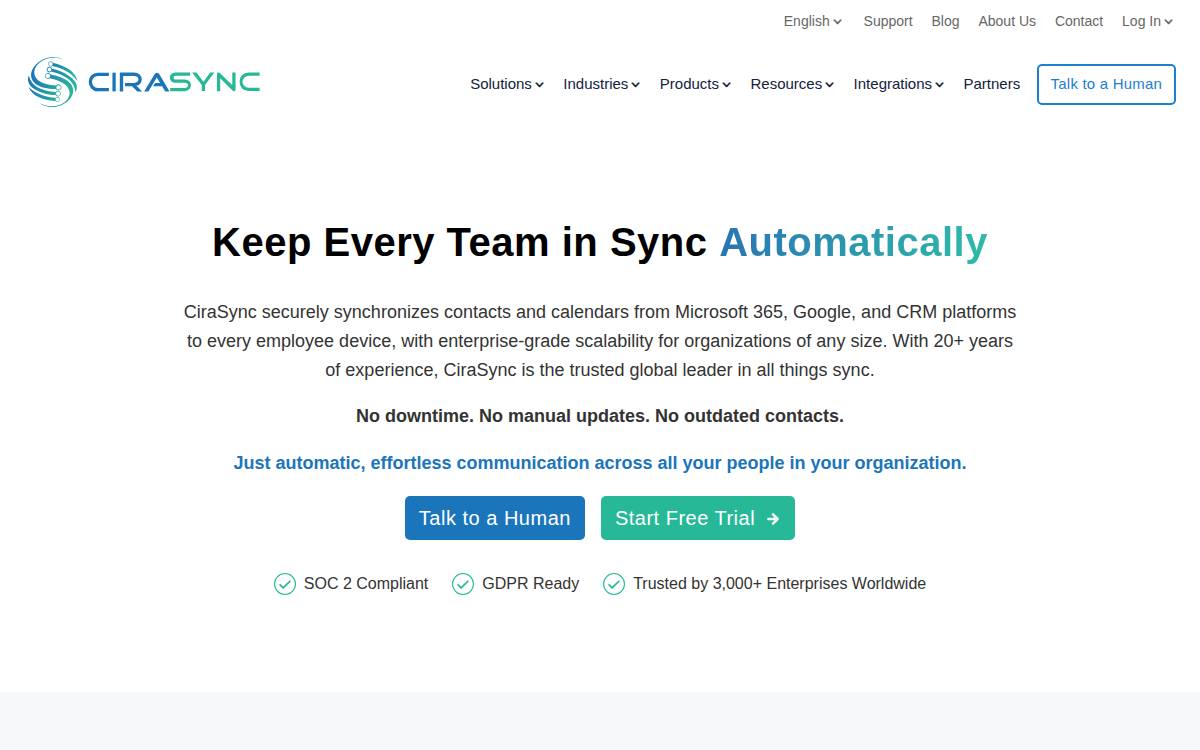Click the Trusted by 3,000+ Enterprises checkmark icon

coord(614,584)
